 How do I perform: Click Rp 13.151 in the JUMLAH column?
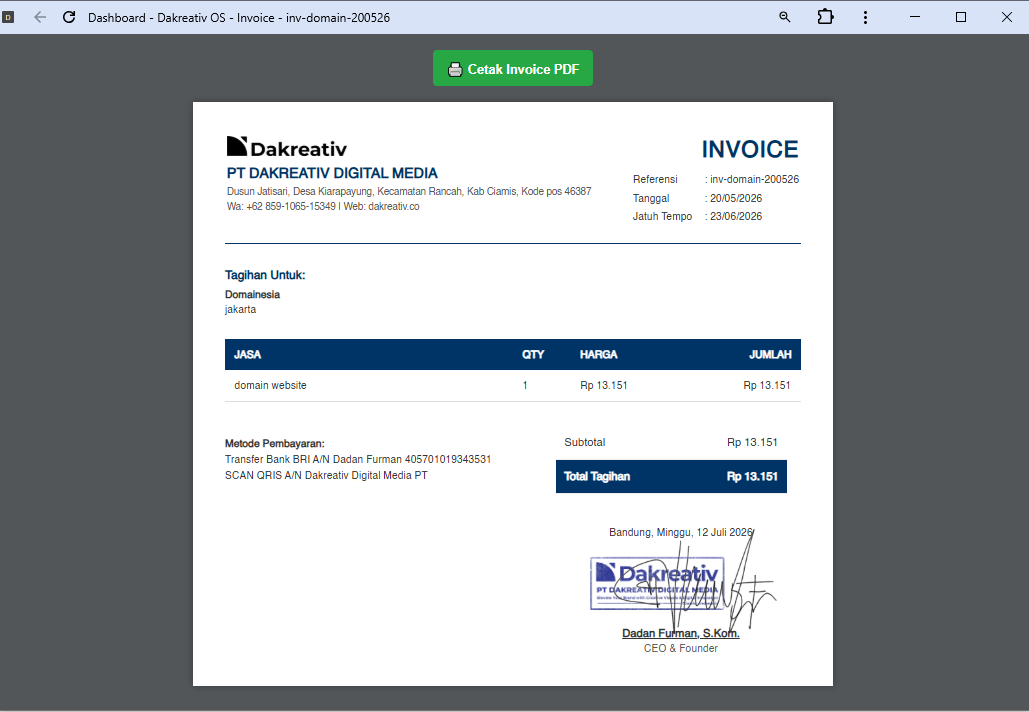point(766,385)
